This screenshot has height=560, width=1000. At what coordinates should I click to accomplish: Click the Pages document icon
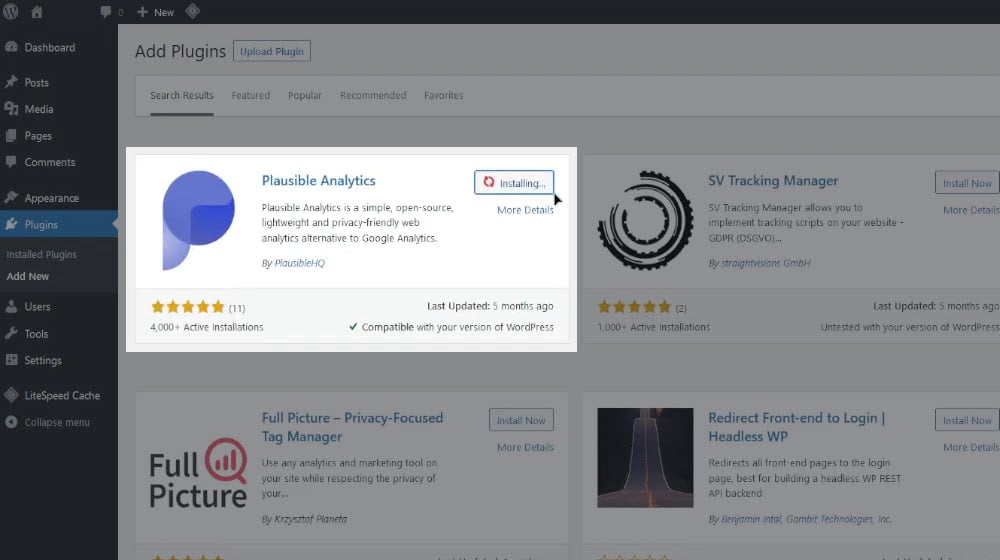click(11, 136)
